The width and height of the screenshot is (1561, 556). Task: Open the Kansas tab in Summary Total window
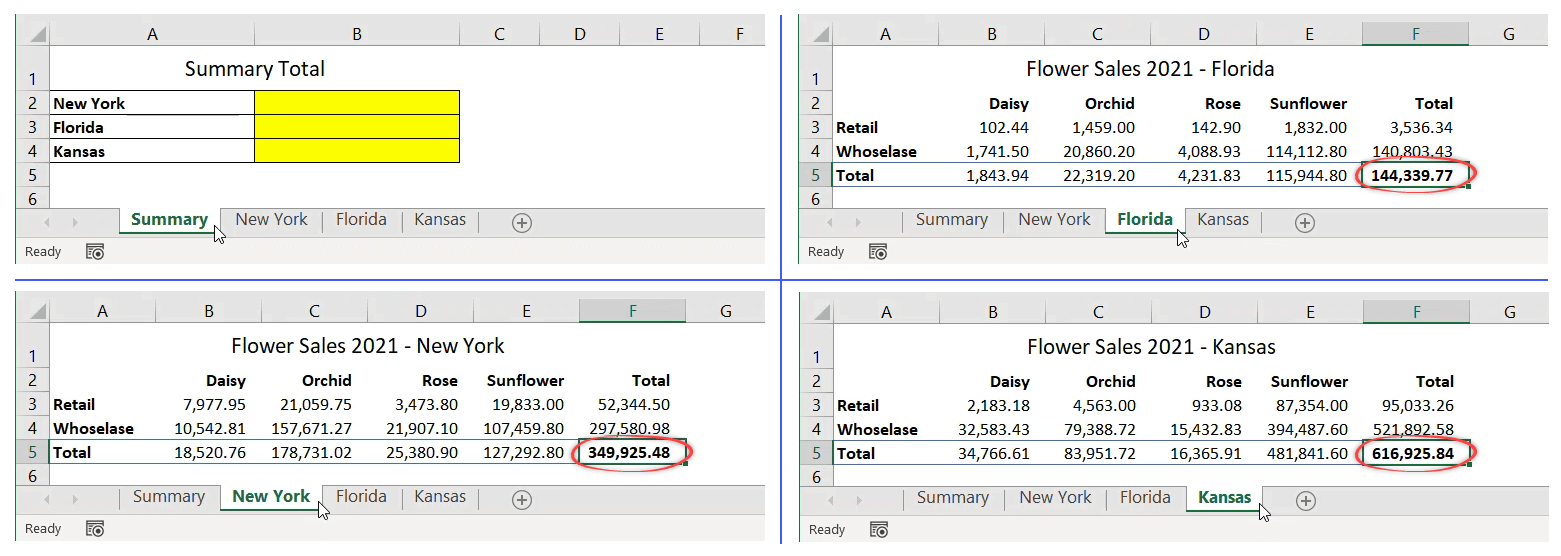point(440,220)
